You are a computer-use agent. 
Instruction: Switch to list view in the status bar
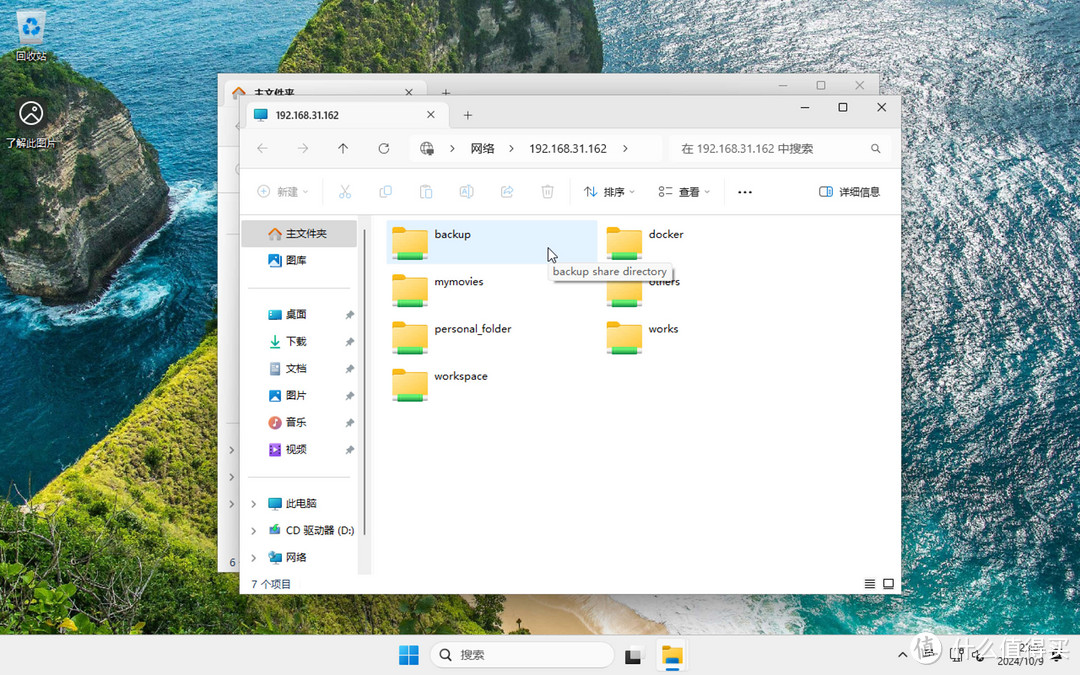(x=869, y=583)
